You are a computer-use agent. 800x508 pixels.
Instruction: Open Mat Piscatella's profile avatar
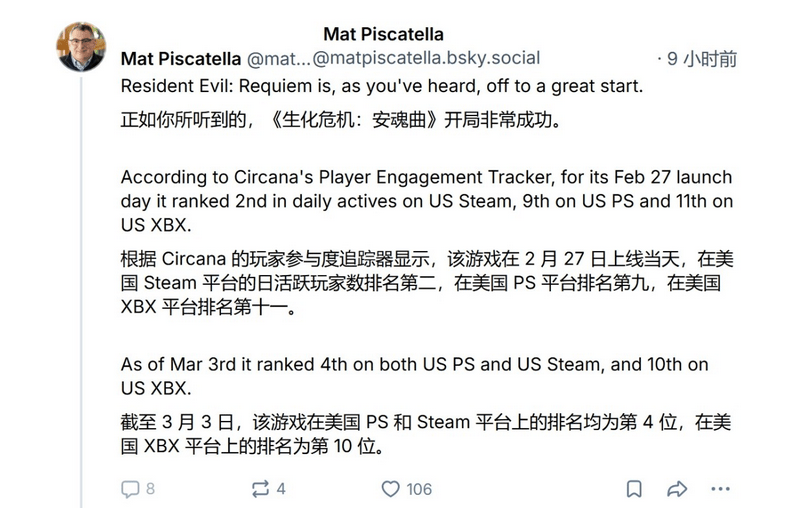(82, 47)
